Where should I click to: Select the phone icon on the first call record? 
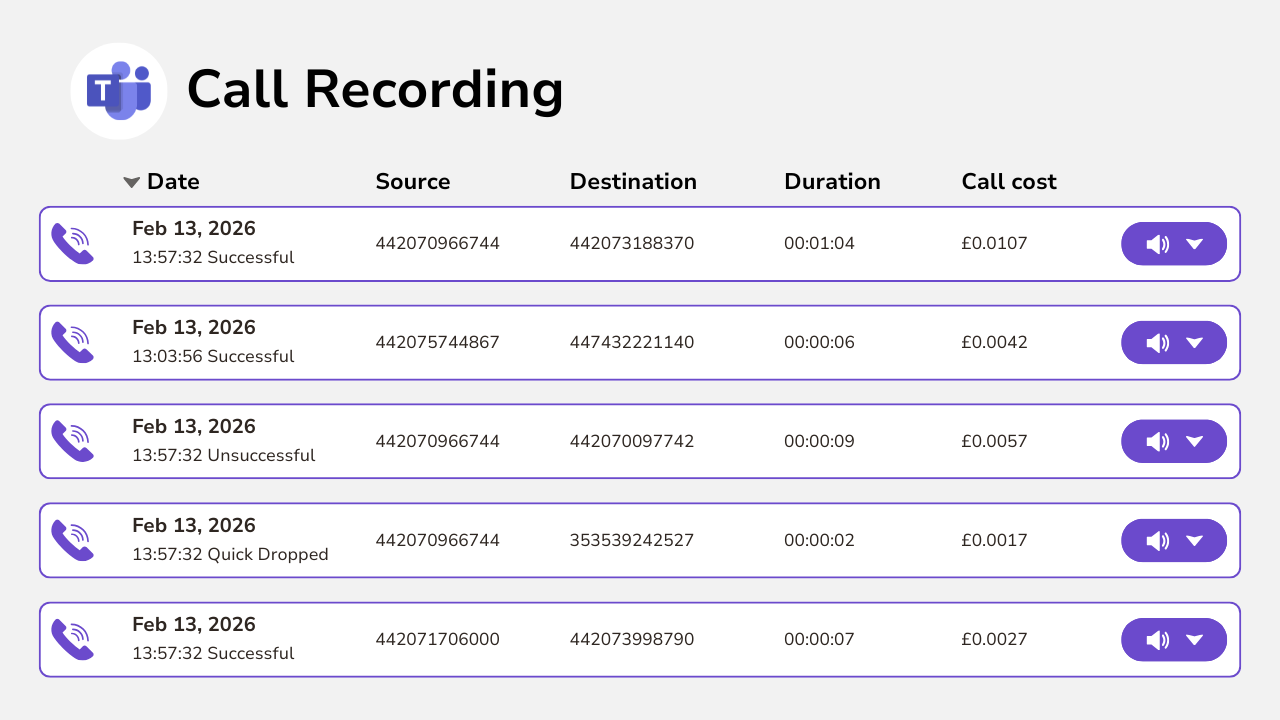72,243
